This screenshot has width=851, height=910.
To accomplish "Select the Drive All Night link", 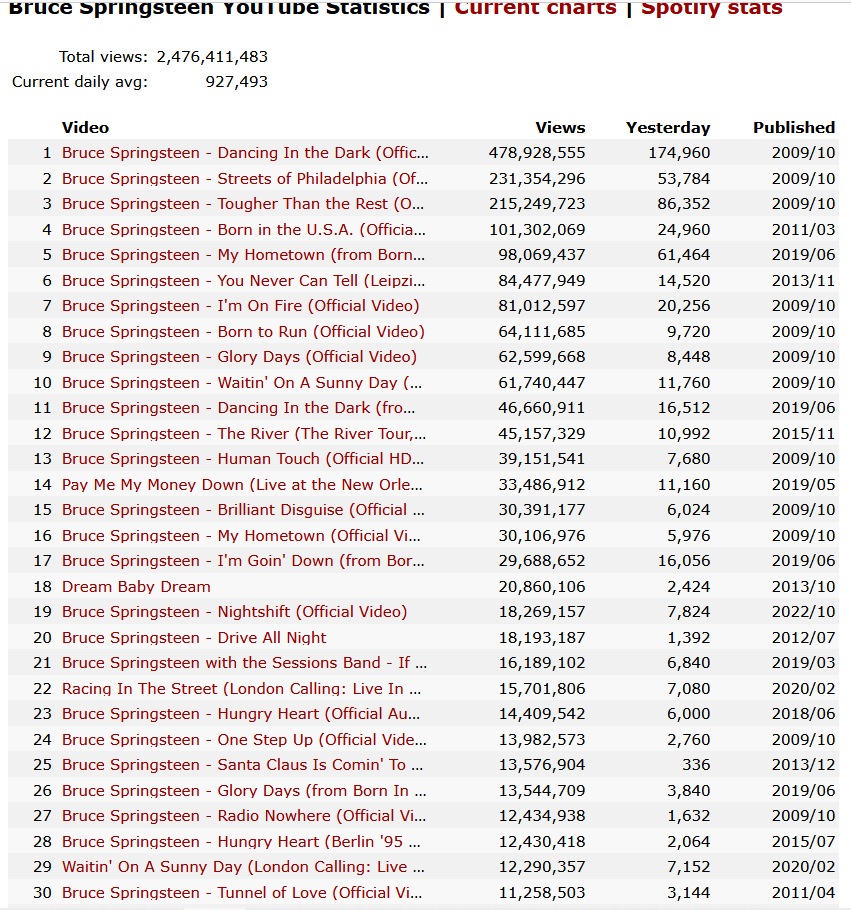I will (x=194, y=638).
